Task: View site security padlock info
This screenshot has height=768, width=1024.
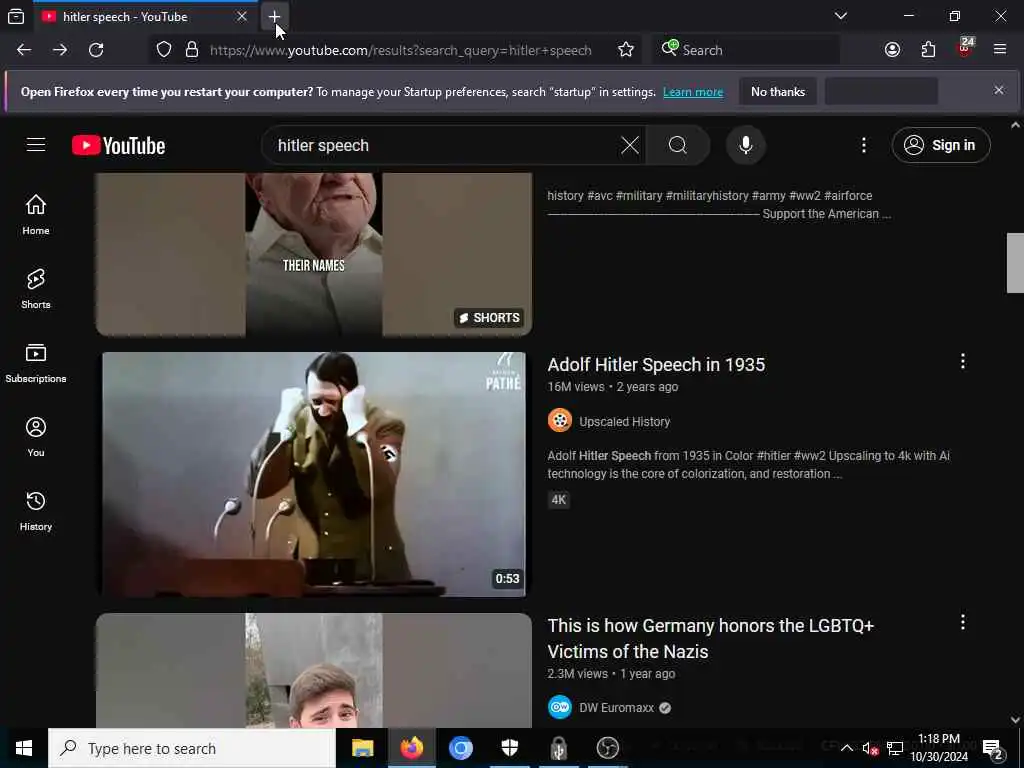Action: click(191, 50)
